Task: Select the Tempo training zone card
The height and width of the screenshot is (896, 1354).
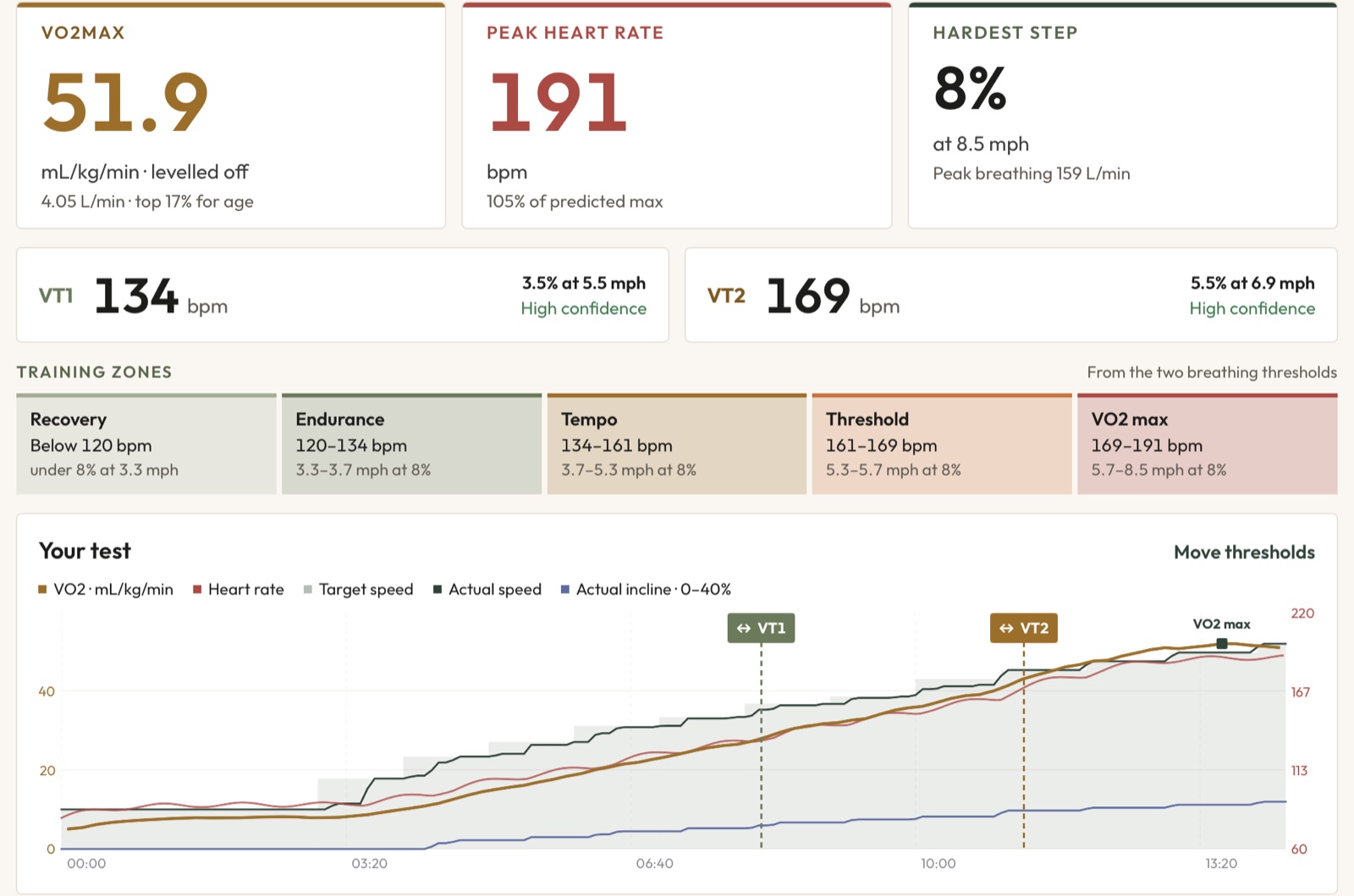Action: [x=677, y=443]
